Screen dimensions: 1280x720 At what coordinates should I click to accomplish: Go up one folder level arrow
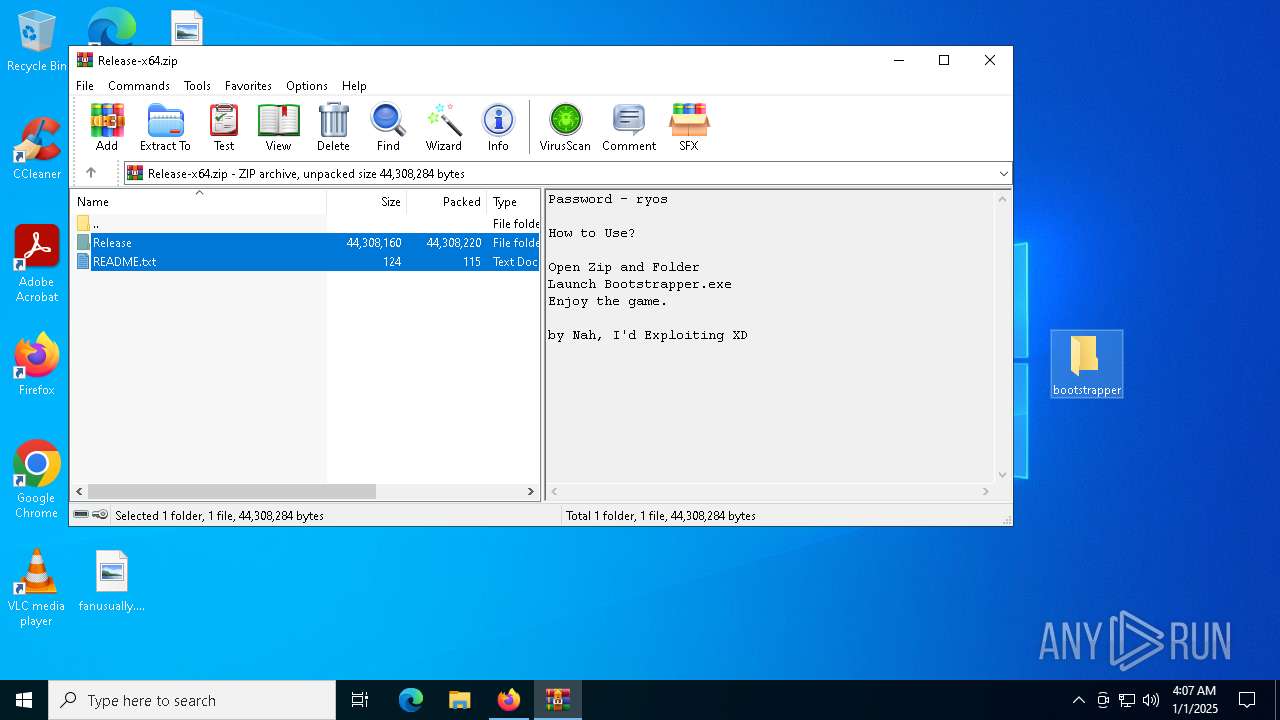tap(91, 173)
